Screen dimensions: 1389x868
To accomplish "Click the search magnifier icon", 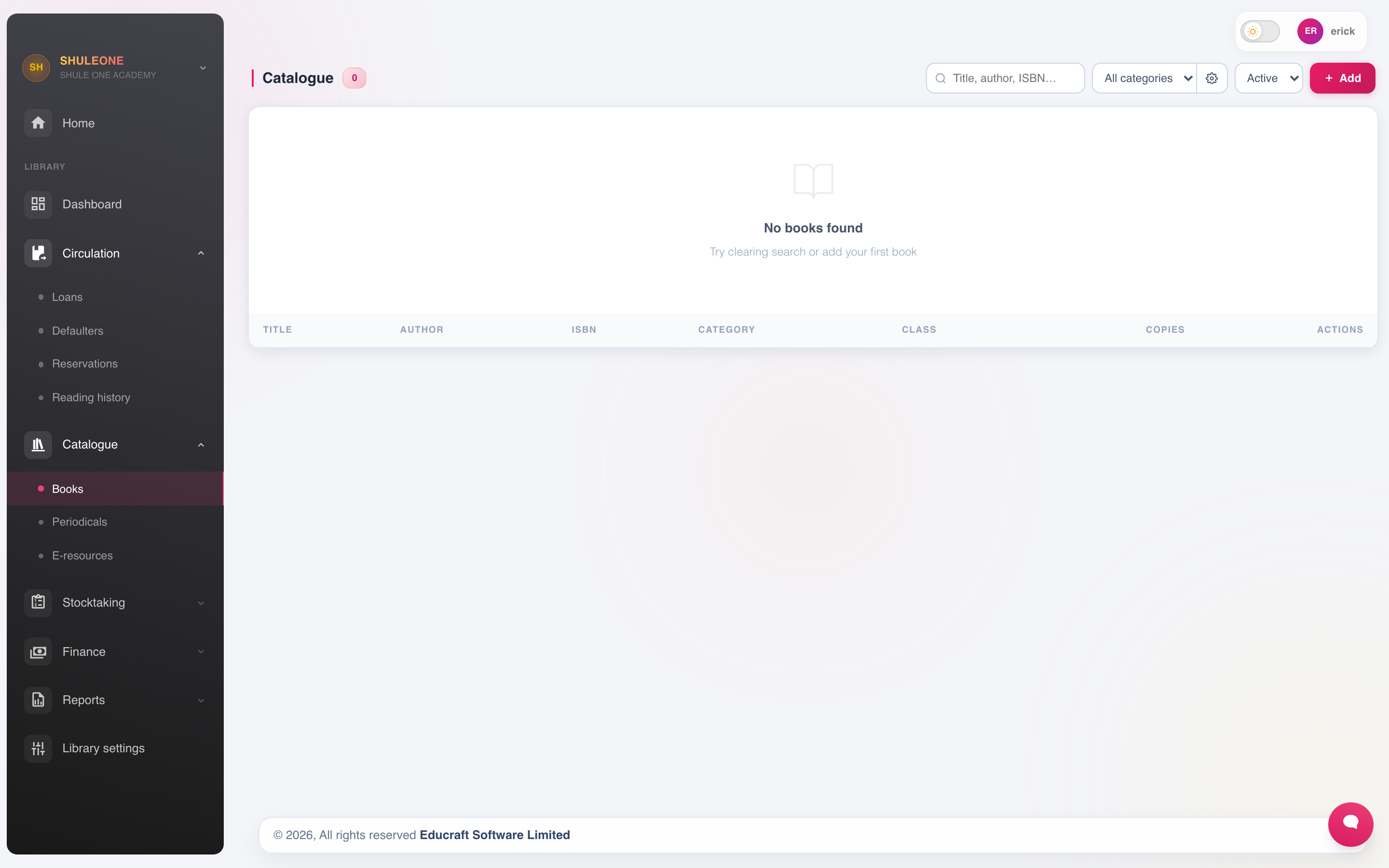I will pyautogui.click(x=941, y=78).
